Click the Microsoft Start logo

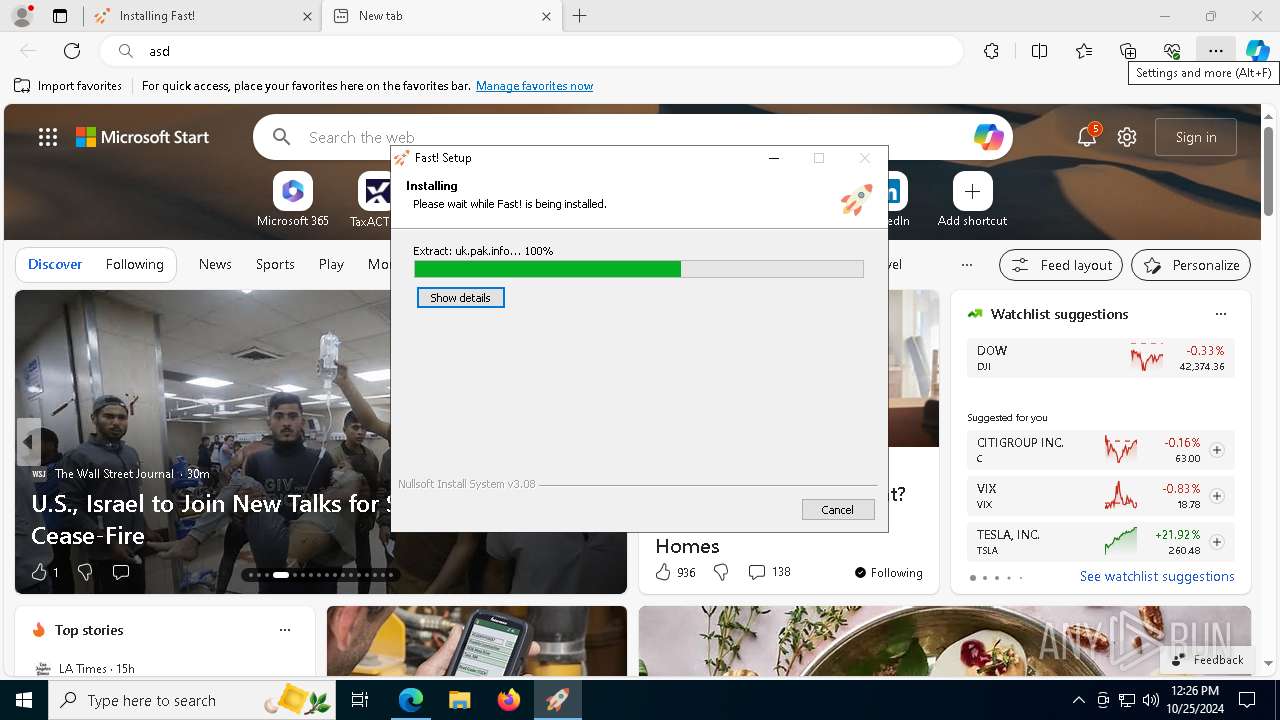pyautogui.click(x=143, y=138)
